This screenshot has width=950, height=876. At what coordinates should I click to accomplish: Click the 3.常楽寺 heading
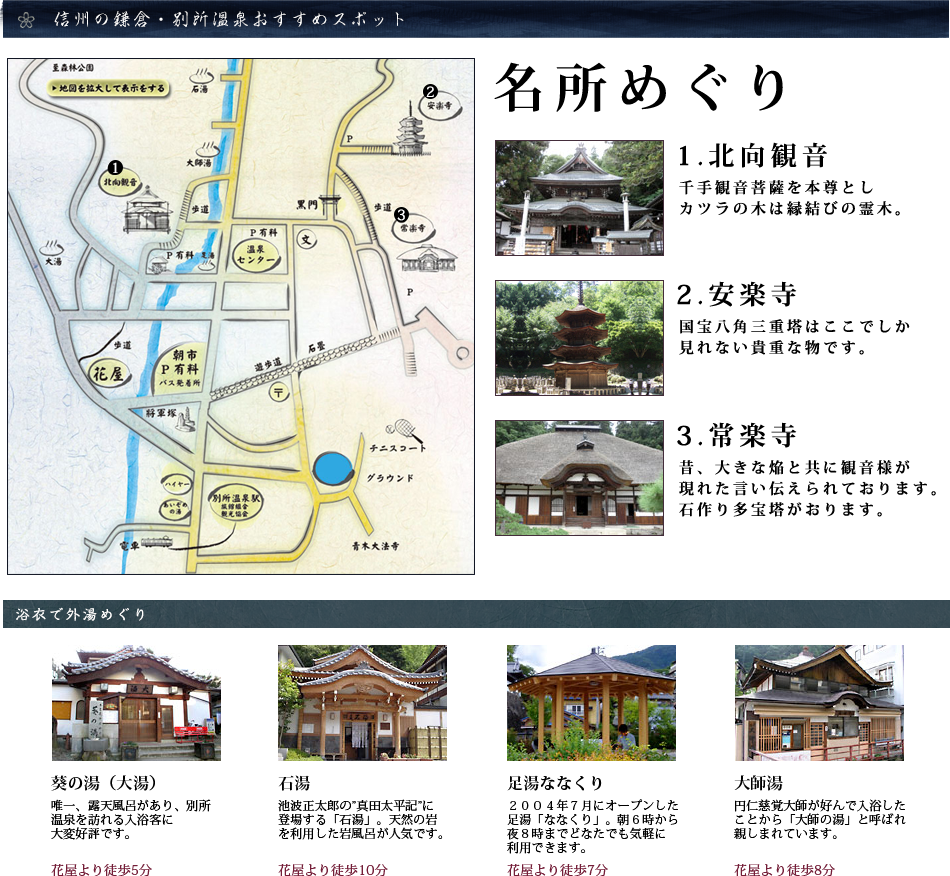tap(737, 435)
